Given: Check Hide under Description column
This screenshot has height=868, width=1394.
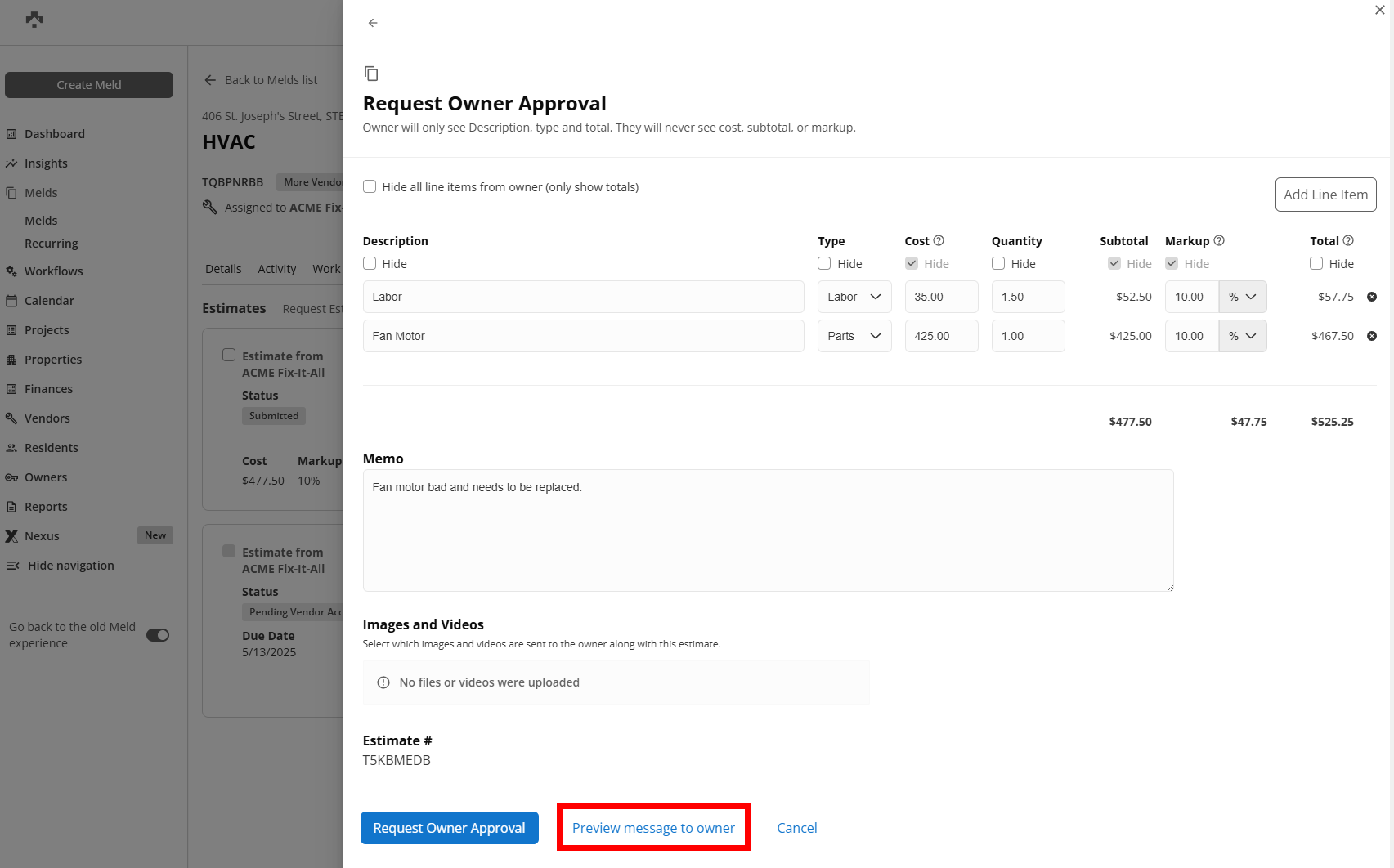Looking at the screenshot, I should click(370, 263).
